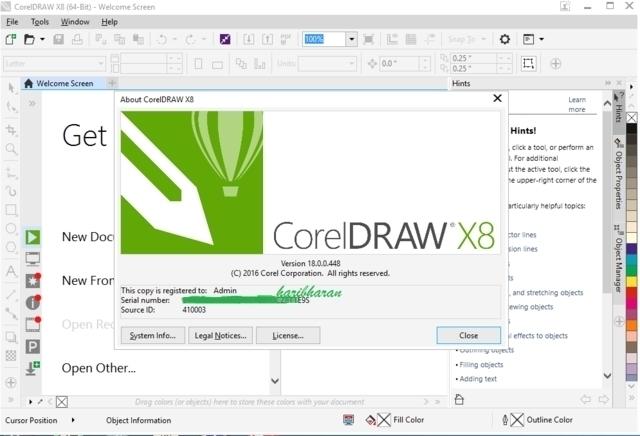Click the Import icon in the toolbar
Viewport: 640px width, 436px height.
click(x=248, y=39)
